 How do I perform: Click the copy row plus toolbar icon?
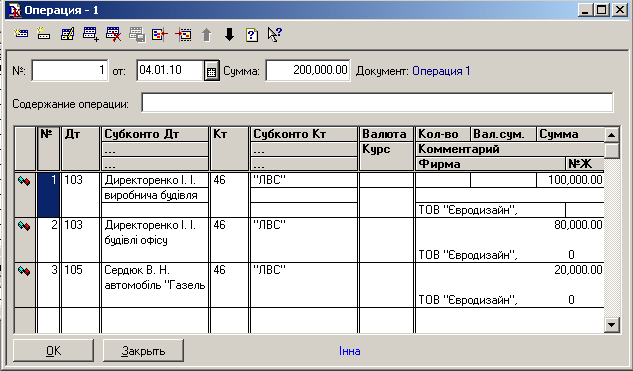coord(90,34)
